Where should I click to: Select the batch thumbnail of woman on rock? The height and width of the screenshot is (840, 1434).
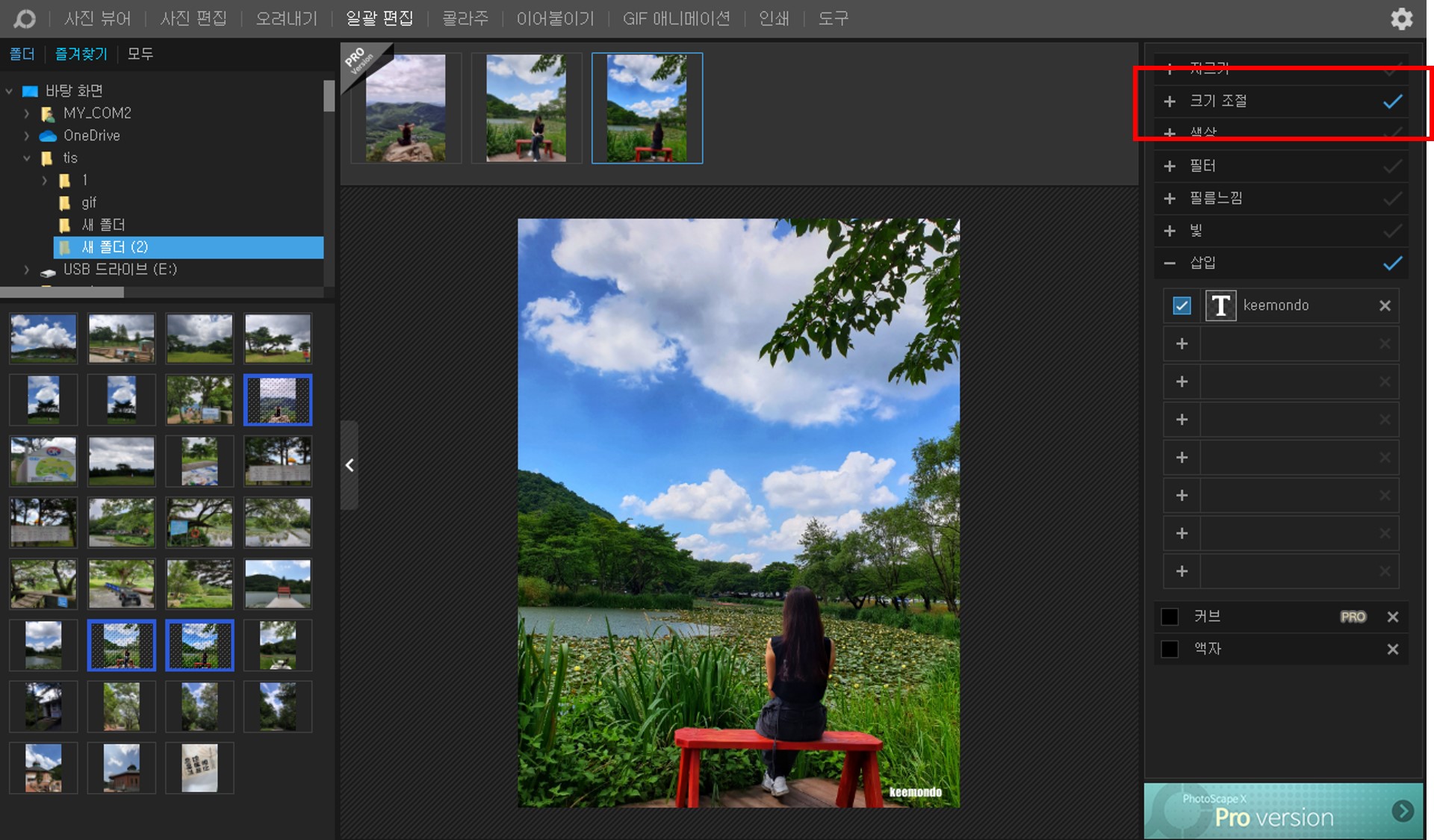tap(406, 108)
